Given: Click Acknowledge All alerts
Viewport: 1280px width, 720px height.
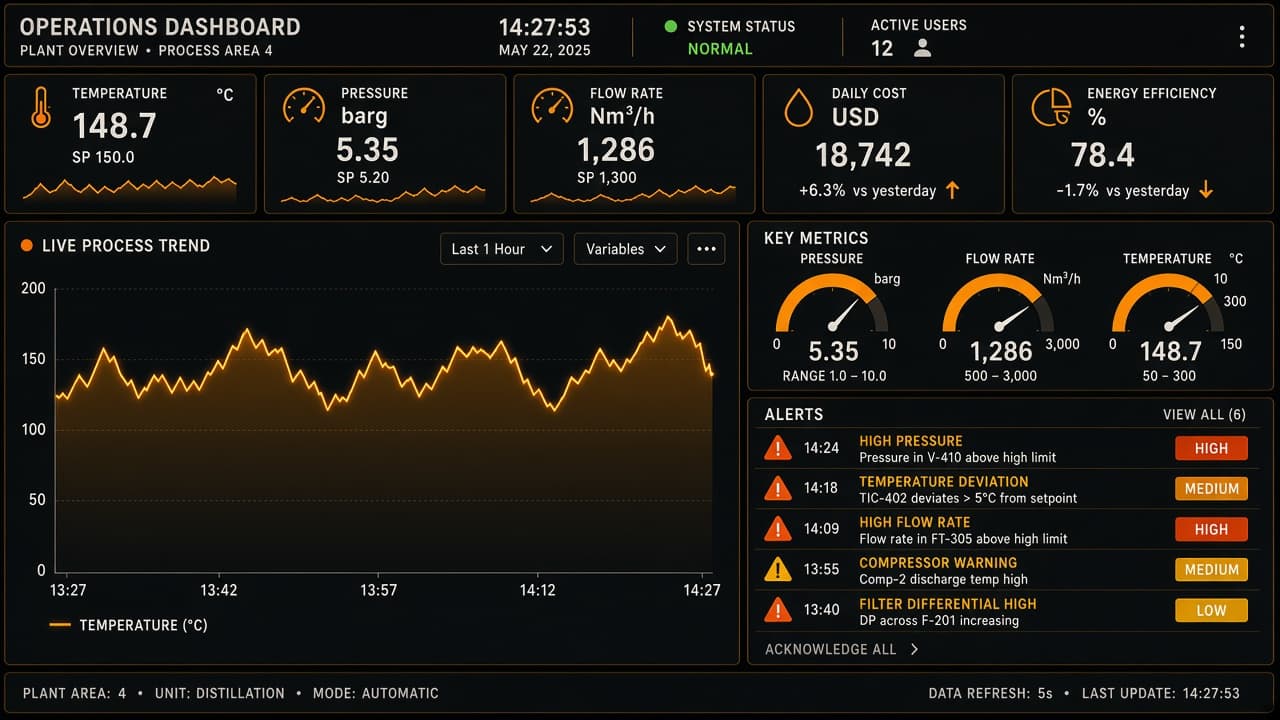Looking at the screenshot, I should point(830,649).
